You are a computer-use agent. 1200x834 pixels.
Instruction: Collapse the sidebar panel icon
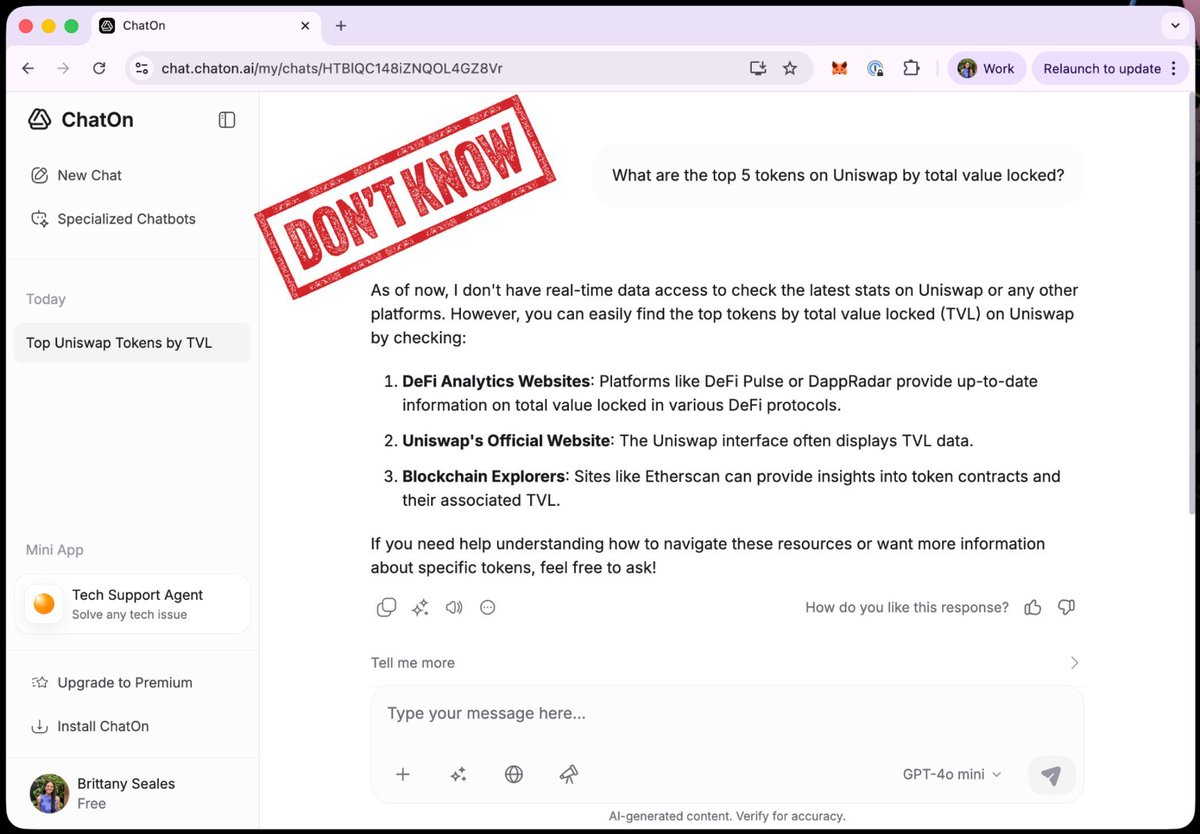click(227, 120)
